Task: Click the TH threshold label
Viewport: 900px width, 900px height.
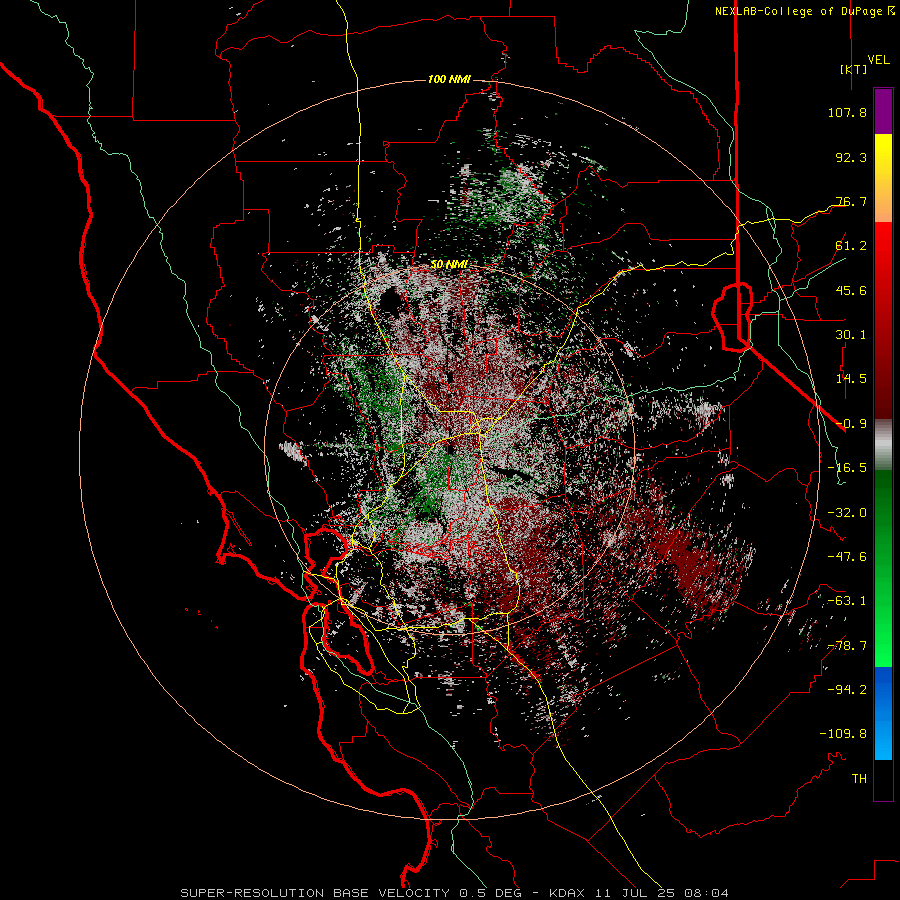Action: (x=859, y=779)
